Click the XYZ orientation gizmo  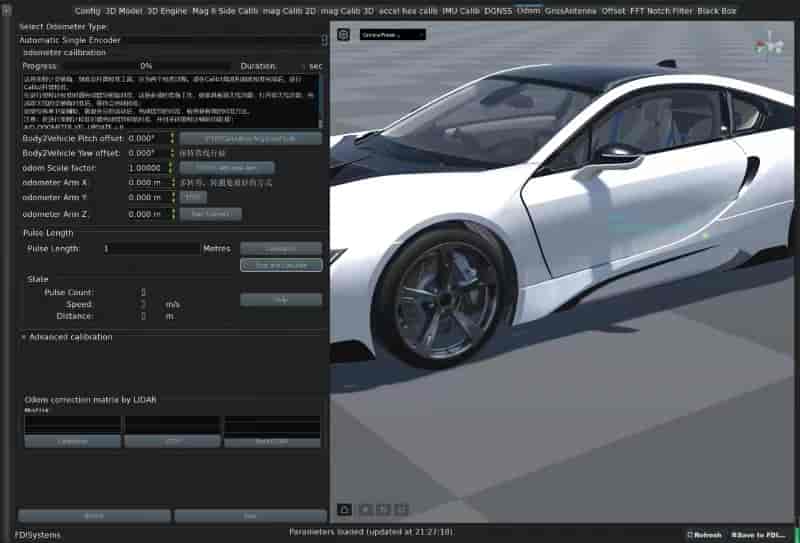[769, 45]
